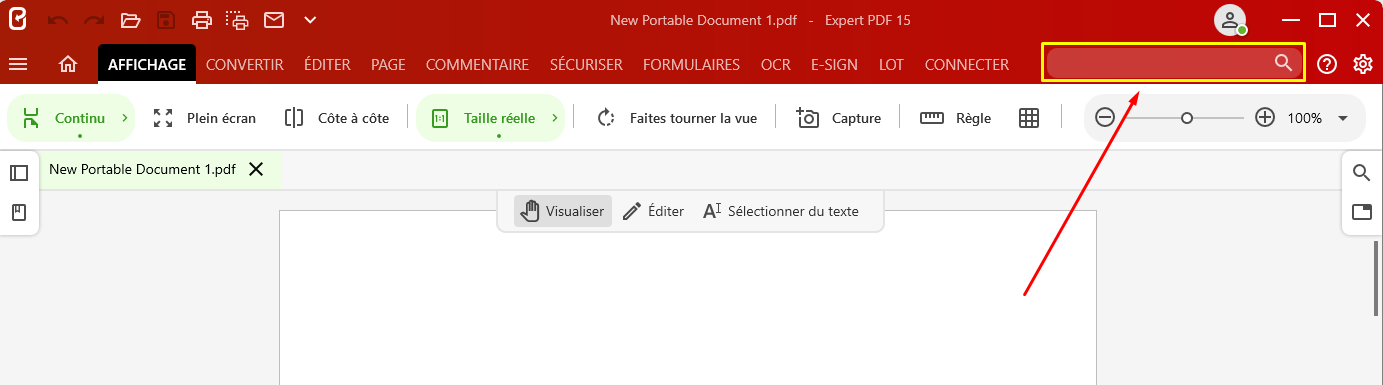Viewport: 1383px width, 385px height.
Task: Switch to Éditer pencil mode
Action: point(653,211)
